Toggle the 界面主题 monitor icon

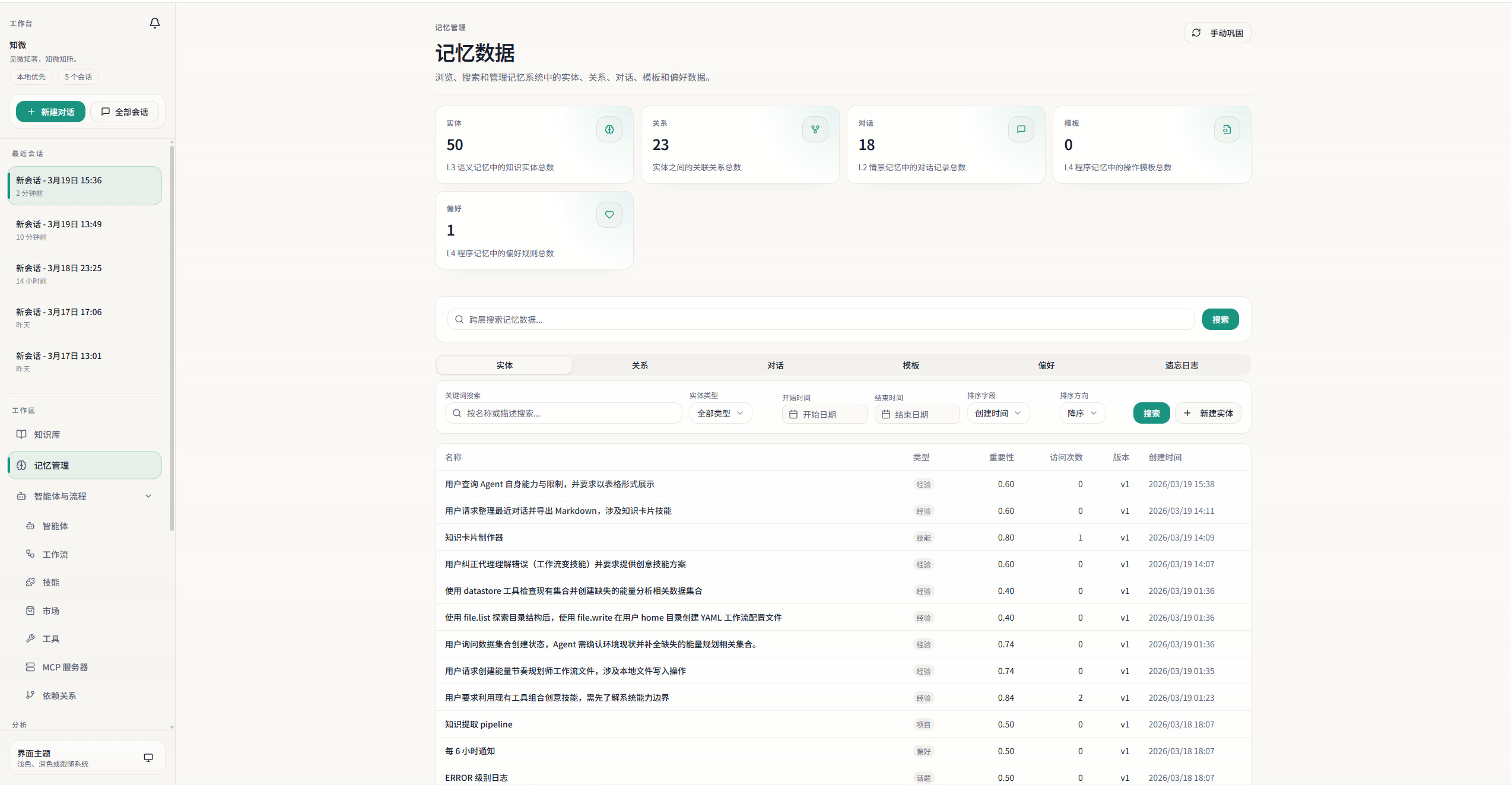click(x=148, y=758)
